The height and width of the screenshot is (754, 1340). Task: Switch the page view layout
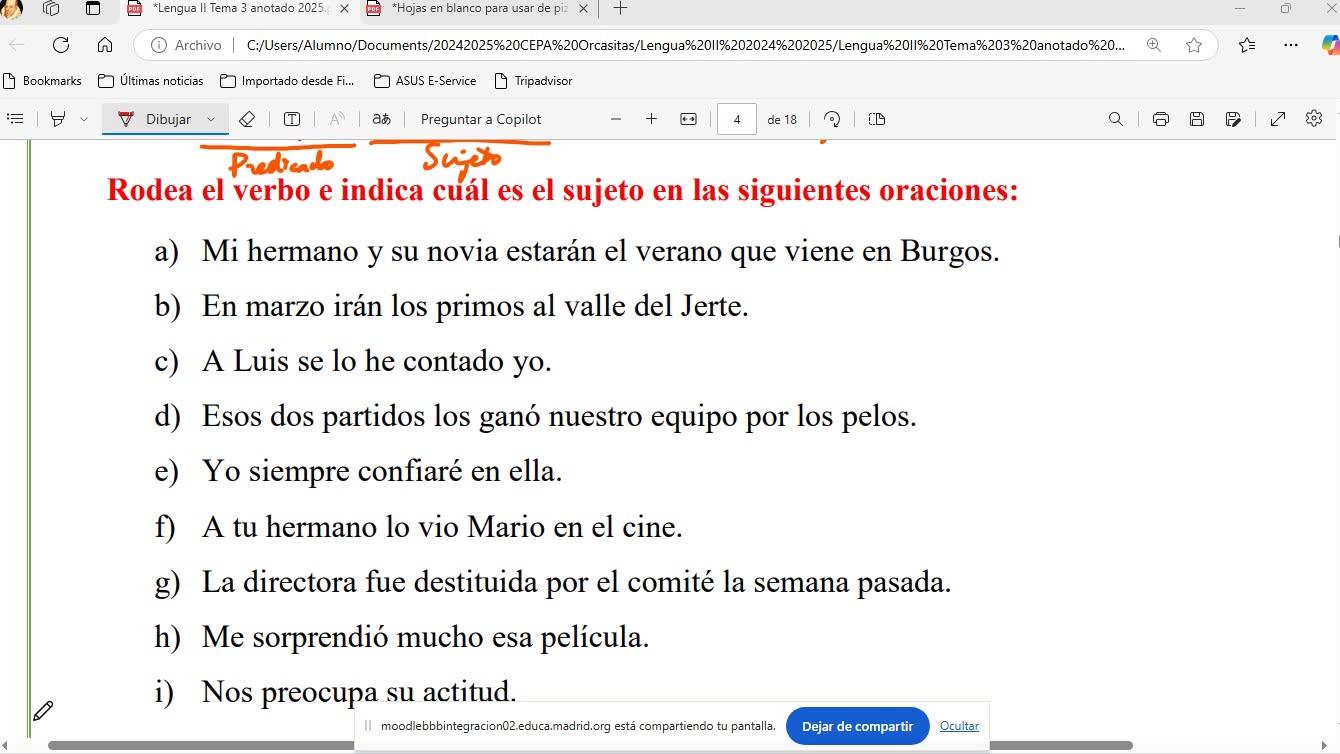click(877, 119)
